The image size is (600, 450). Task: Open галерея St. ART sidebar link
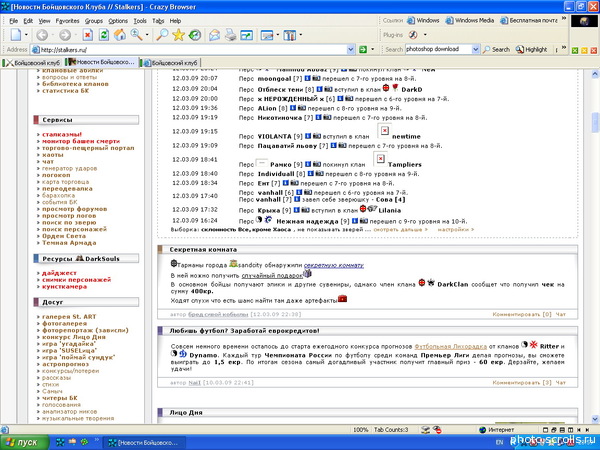69,317
